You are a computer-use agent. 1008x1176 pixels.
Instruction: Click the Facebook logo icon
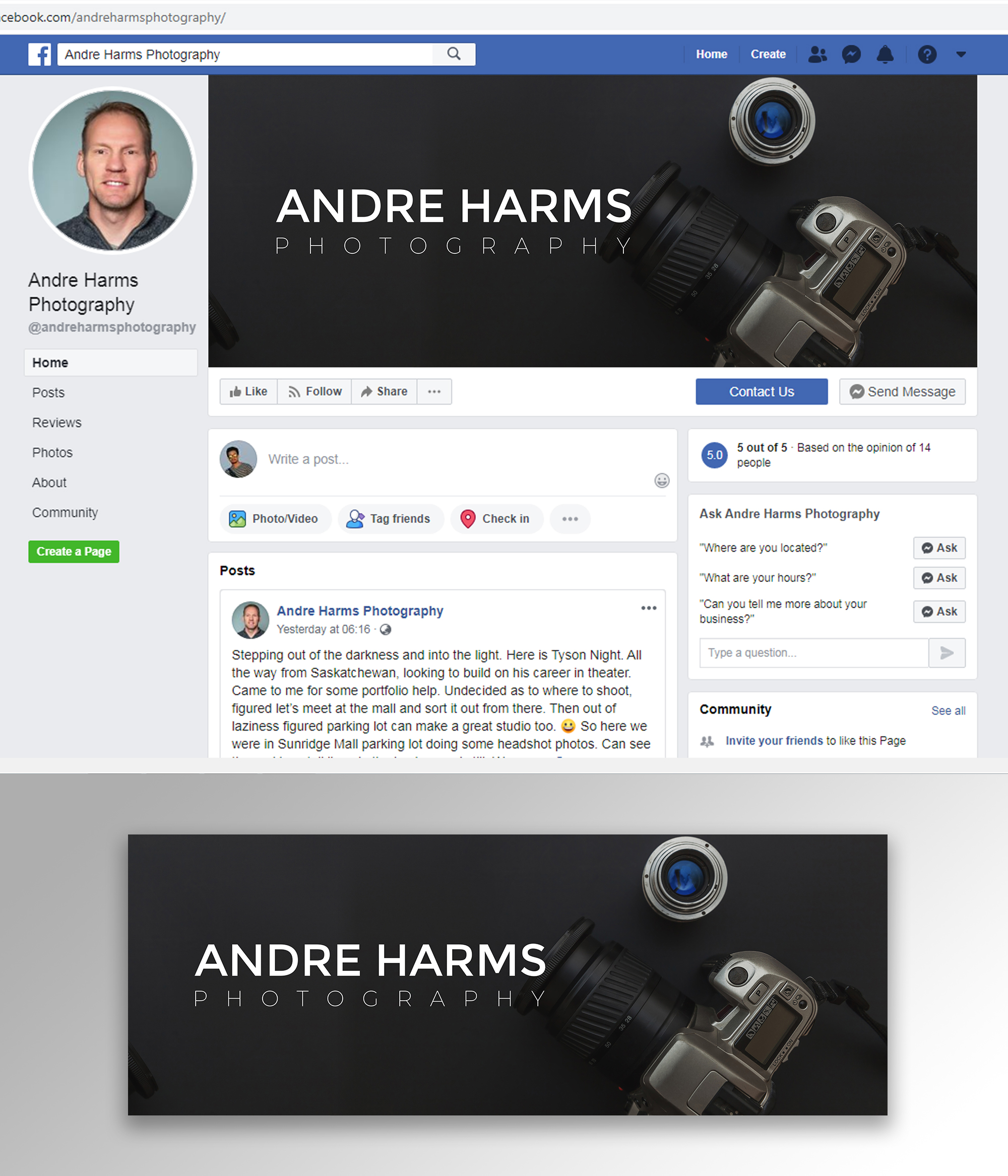[40, 54]
